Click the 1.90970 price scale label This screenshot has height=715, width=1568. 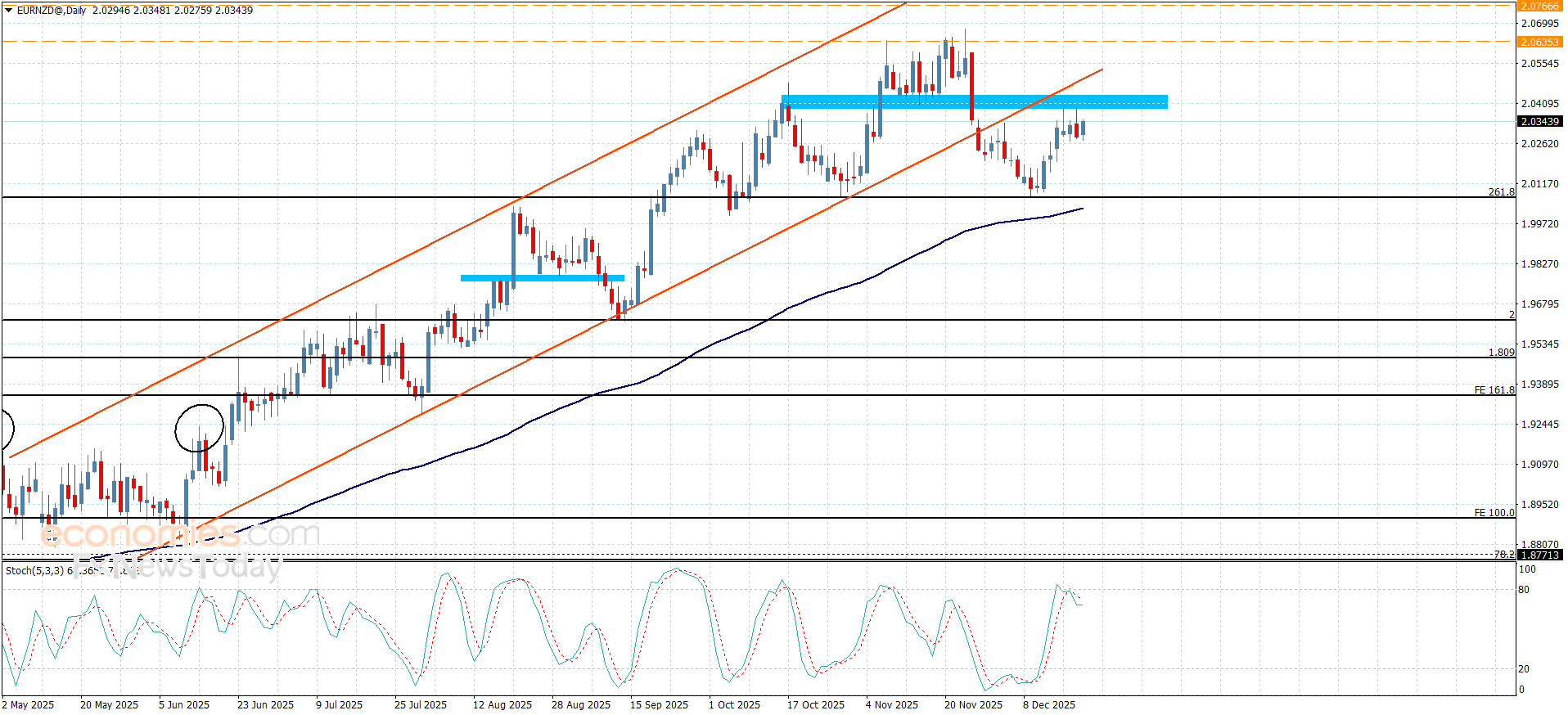click(x=1539, y=465)
